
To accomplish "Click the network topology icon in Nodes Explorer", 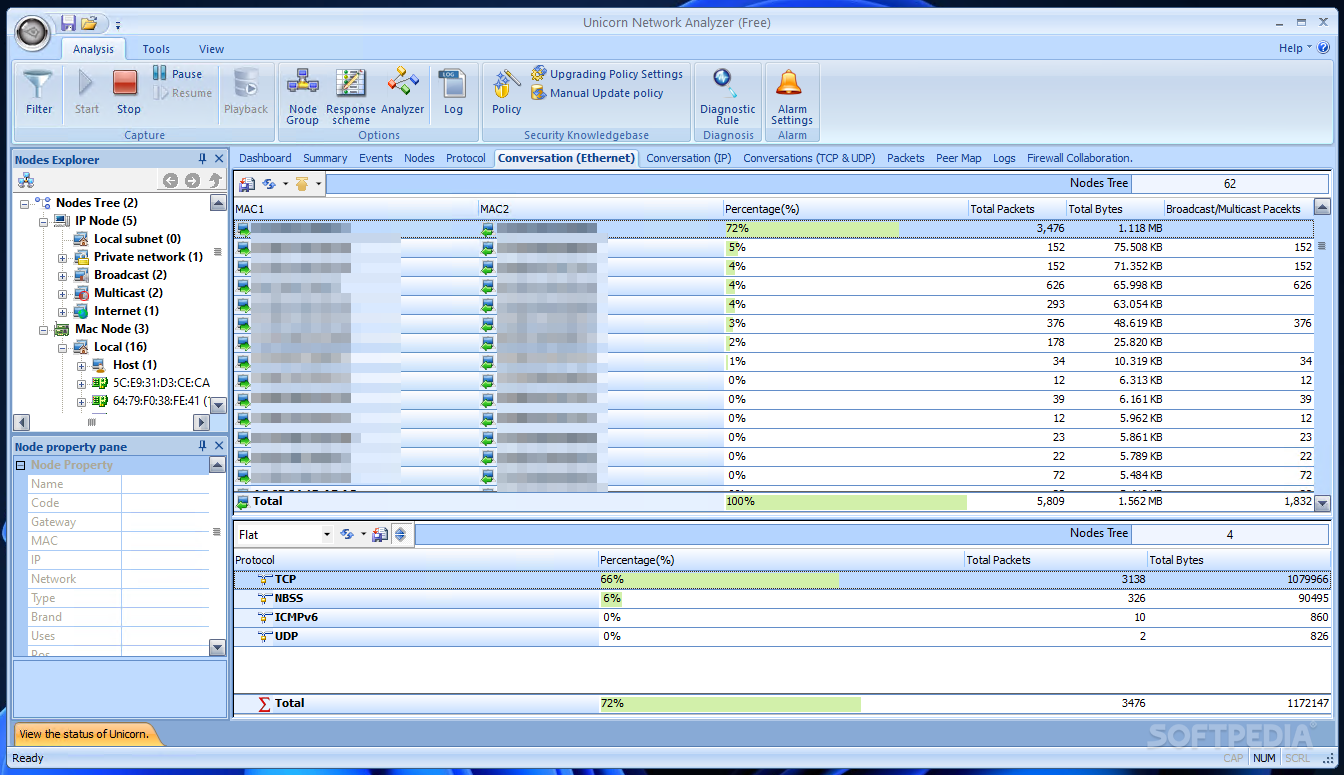I will click(x=26, y=181).
